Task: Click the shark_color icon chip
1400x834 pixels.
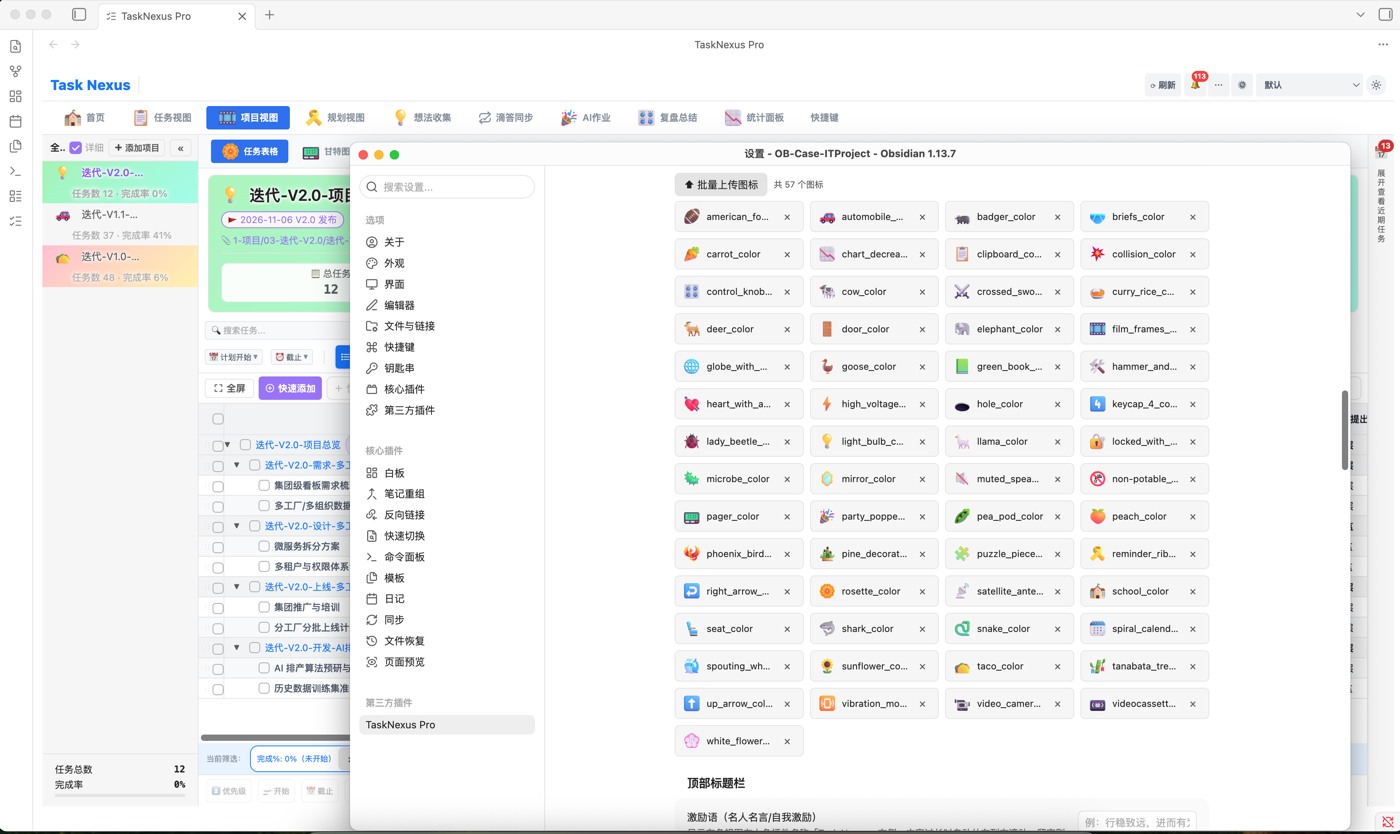Action: pos(874,629)
